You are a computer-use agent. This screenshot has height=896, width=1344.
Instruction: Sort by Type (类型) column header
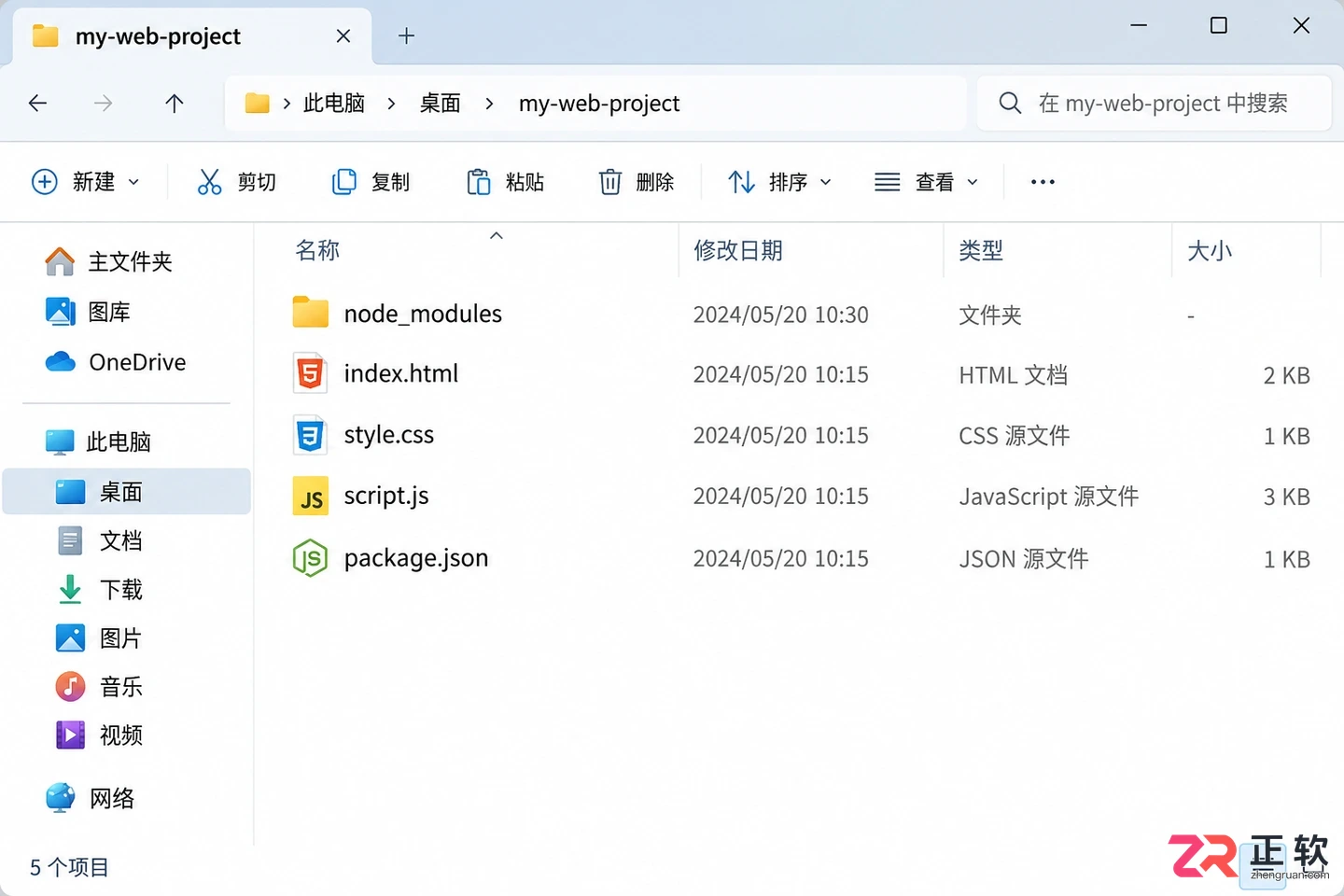(981, 250)
